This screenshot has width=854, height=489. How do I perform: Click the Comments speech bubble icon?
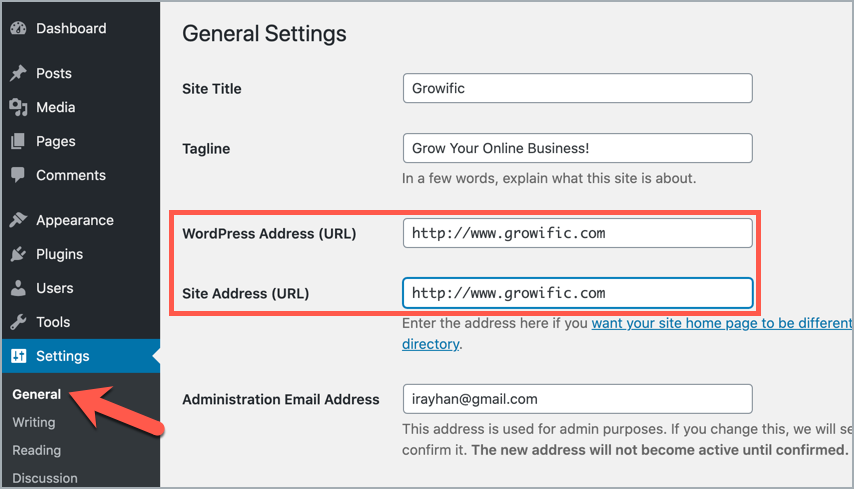pos(18,175)
